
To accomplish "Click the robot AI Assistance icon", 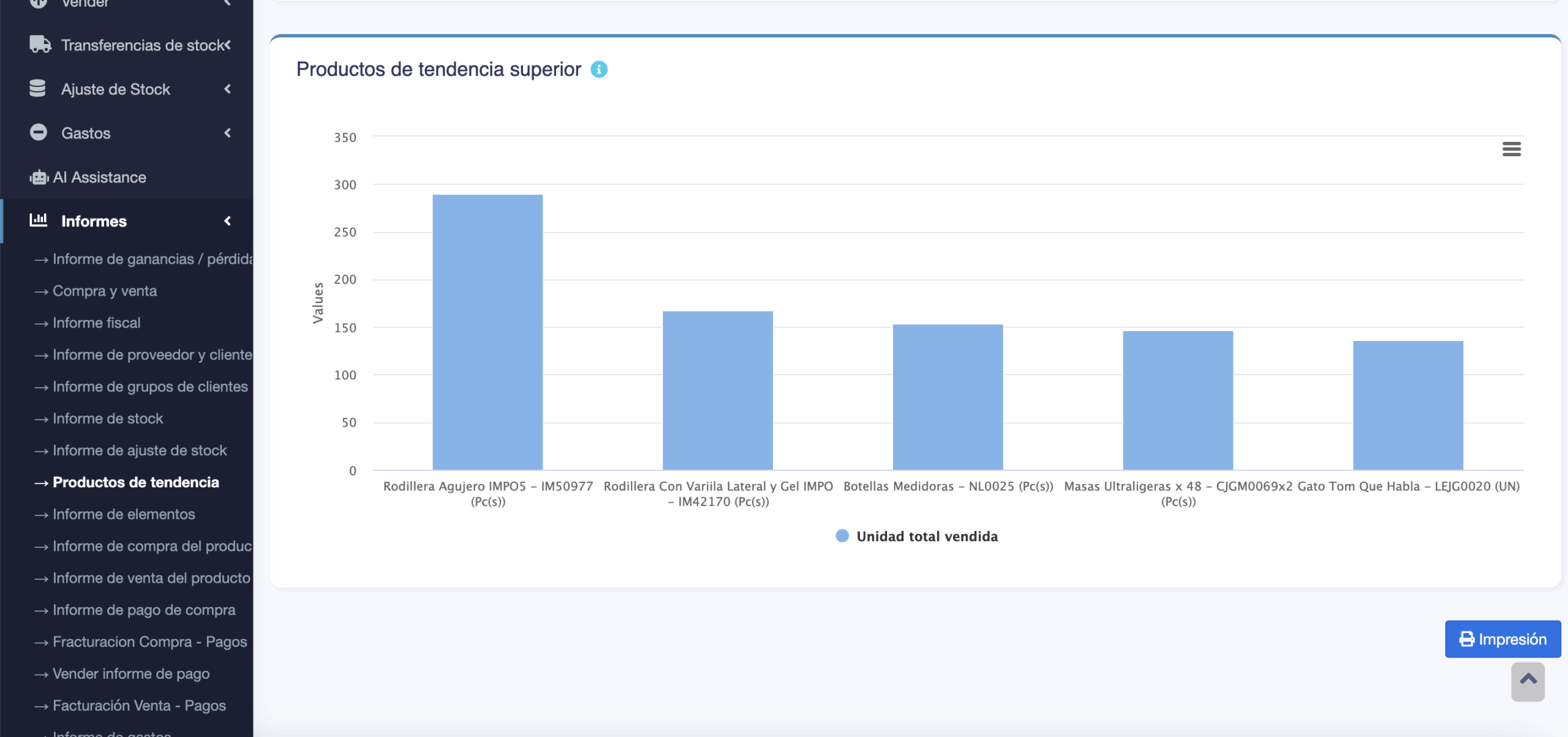I will [39, 178].
